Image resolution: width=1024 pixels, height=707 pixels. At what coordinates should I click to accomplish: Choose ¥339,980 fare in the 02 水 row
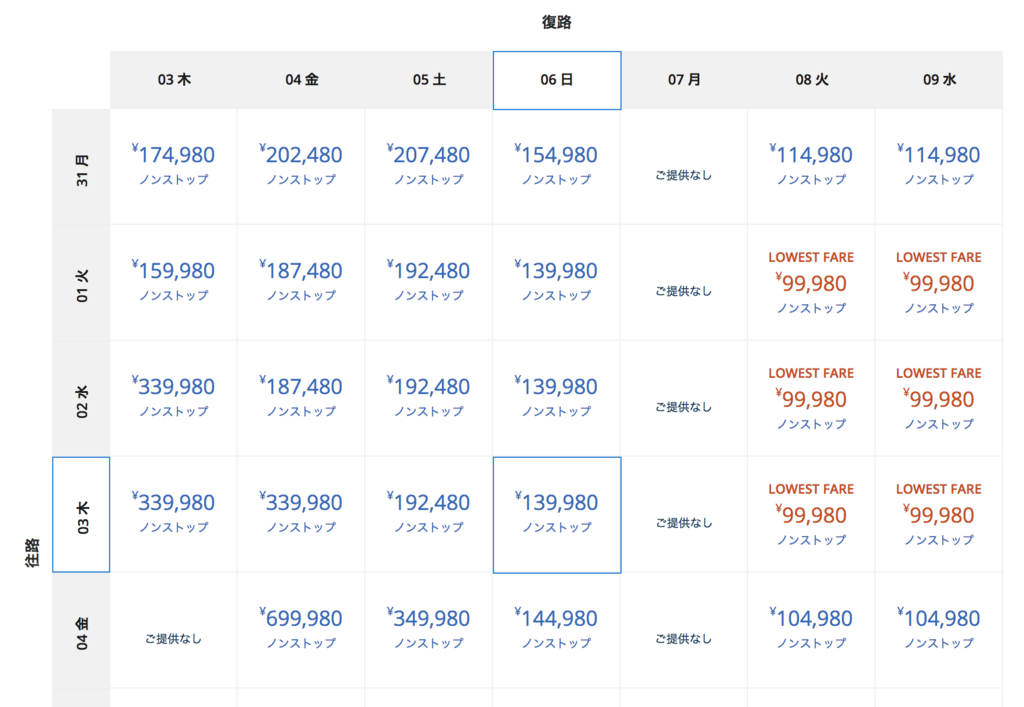(174, 399)
